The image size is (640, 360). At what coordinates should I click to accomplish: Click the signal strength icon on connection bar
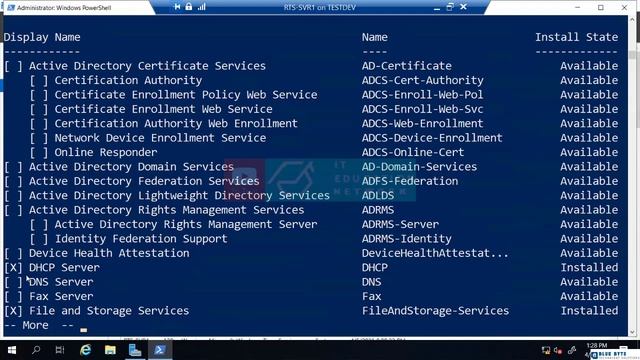pos(202,7)
